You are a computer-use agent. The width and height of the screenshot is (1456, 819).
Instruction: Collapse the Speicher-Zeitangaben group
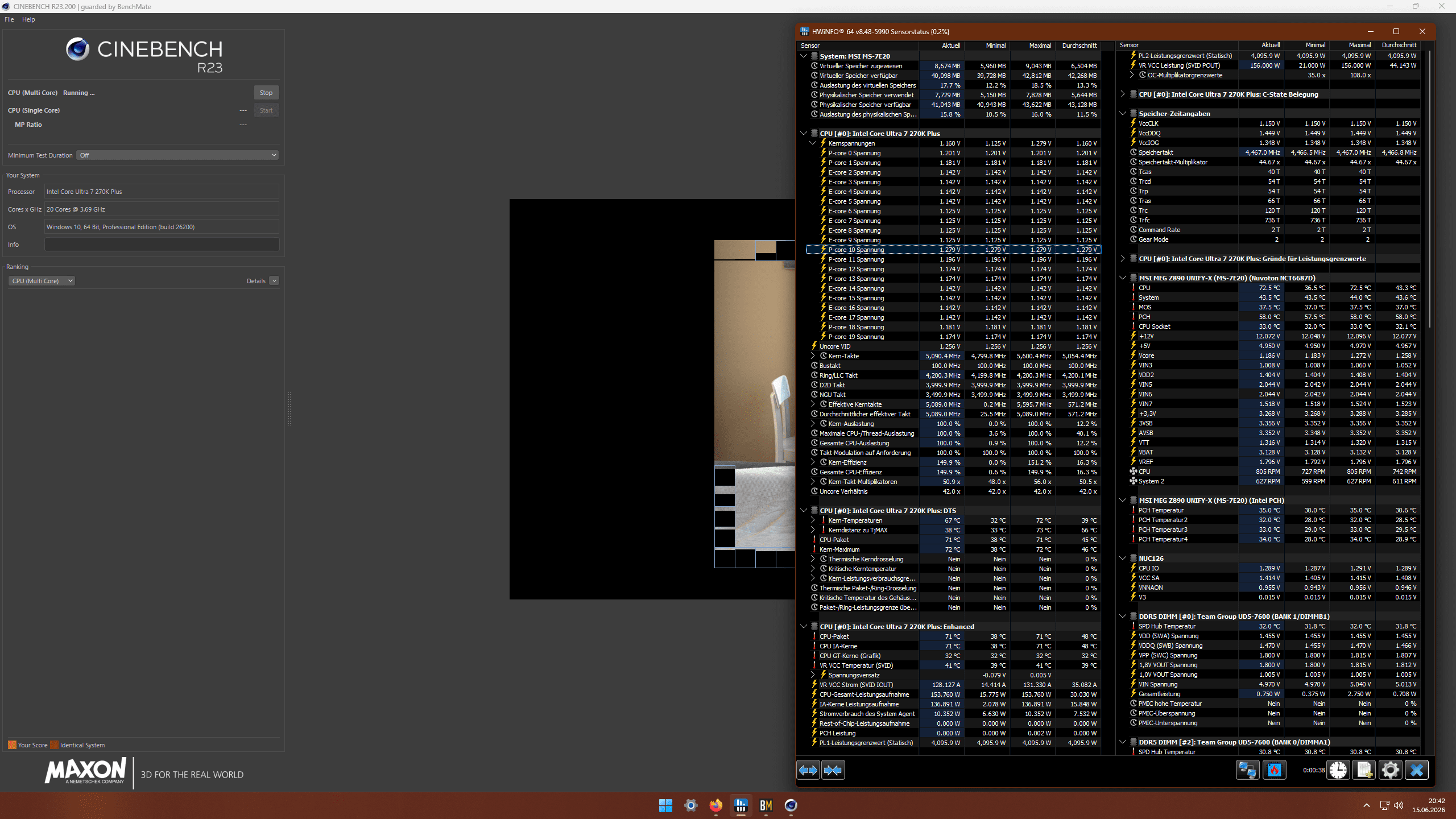1123,114
